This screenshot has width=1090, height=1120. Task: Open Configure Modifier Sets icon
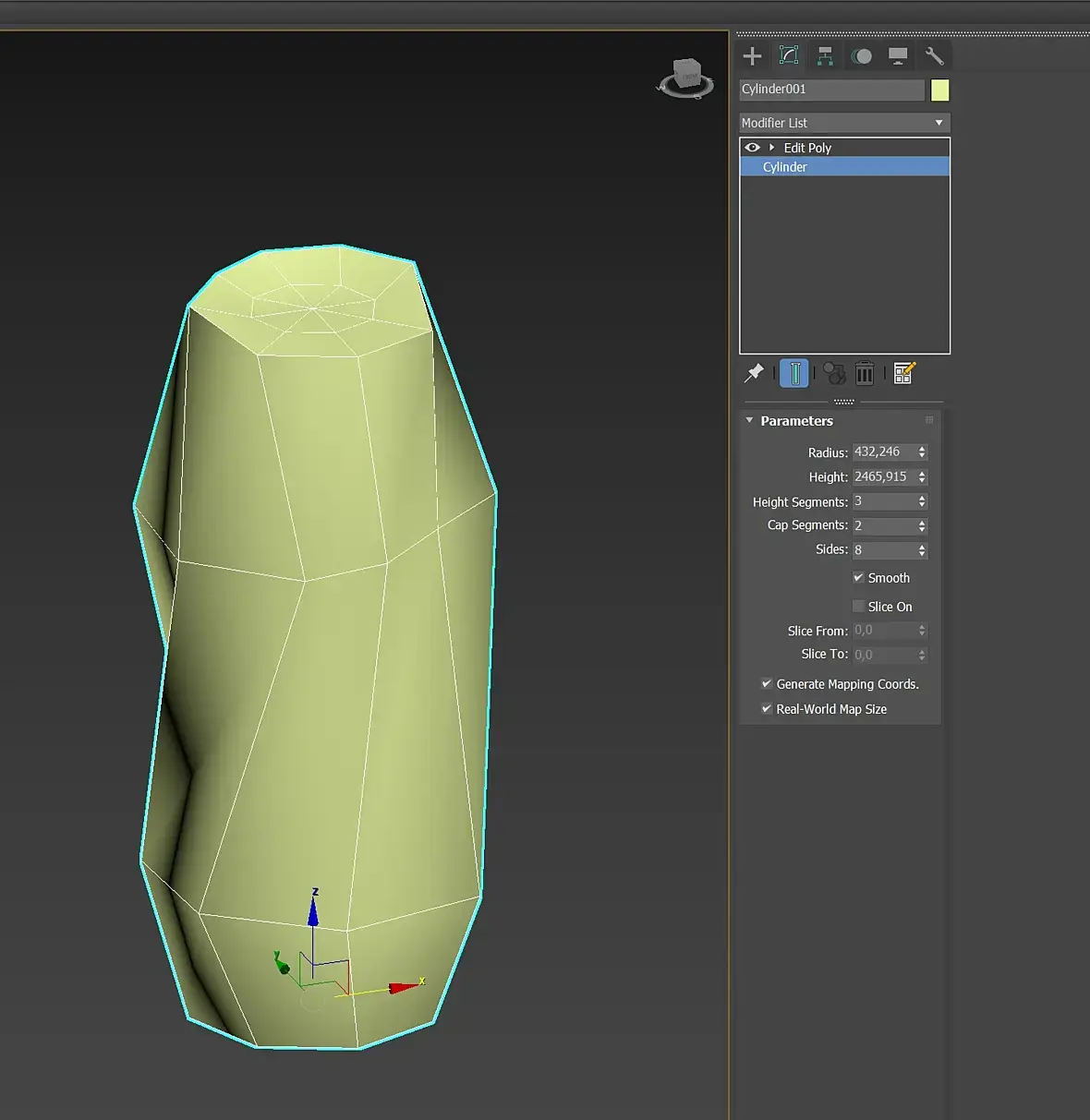903,373
